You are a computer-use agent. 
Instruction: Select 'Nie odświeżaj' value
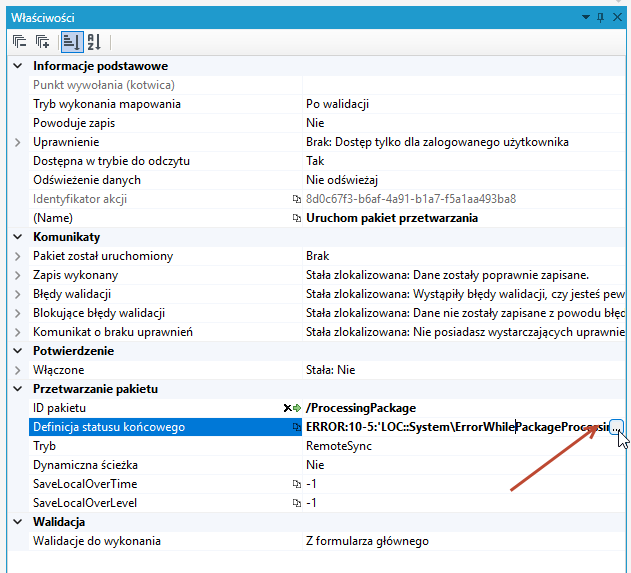point(342,180)
